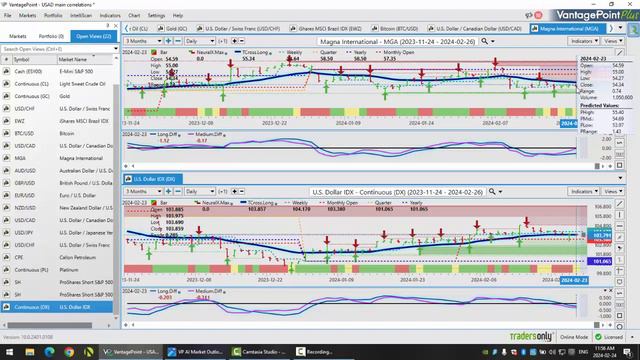This screenshot has height=360, width=640.
Task: Click the search magnifier in U.S. Dollar IDX chart
Action: pyautogui.click(x=492, y=191)
